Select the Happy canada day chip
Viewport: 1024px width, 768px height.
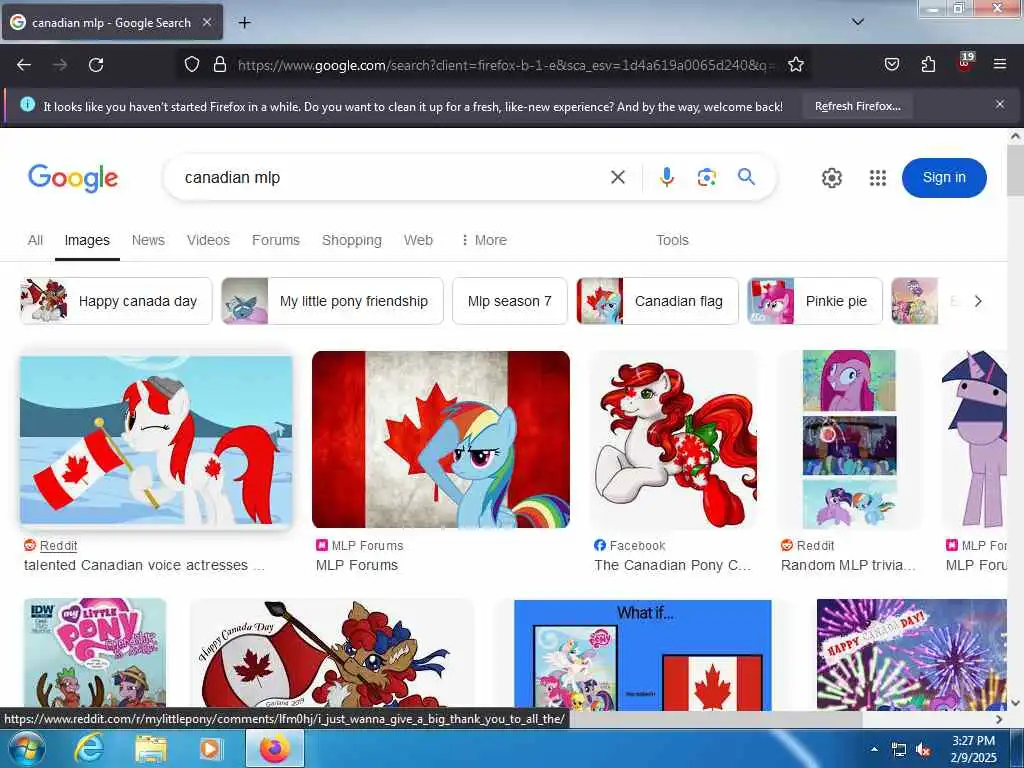[x=116, y=301]
